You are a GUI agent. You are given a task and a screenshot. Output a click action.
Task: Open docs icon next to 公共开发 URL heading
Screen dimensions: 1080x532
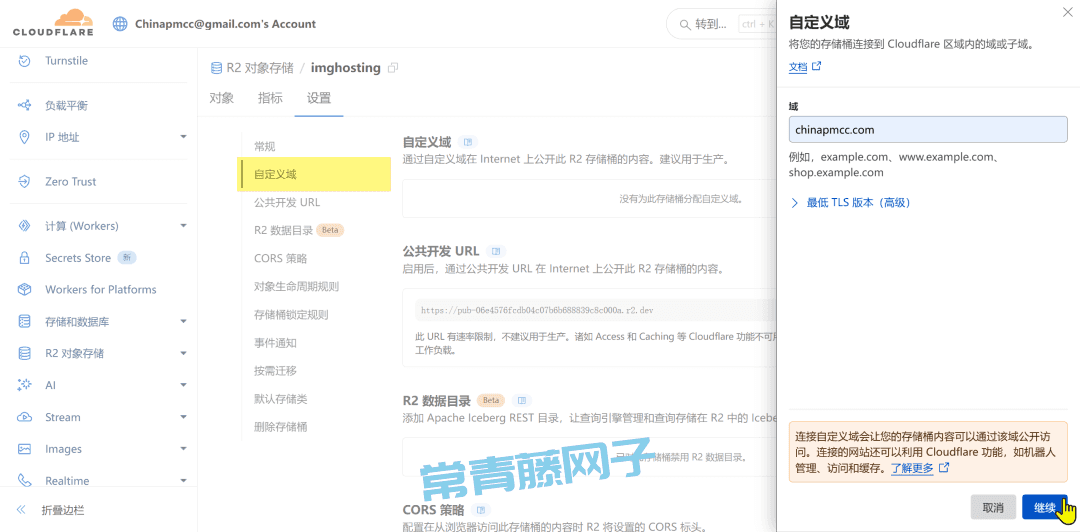point(496,251)
